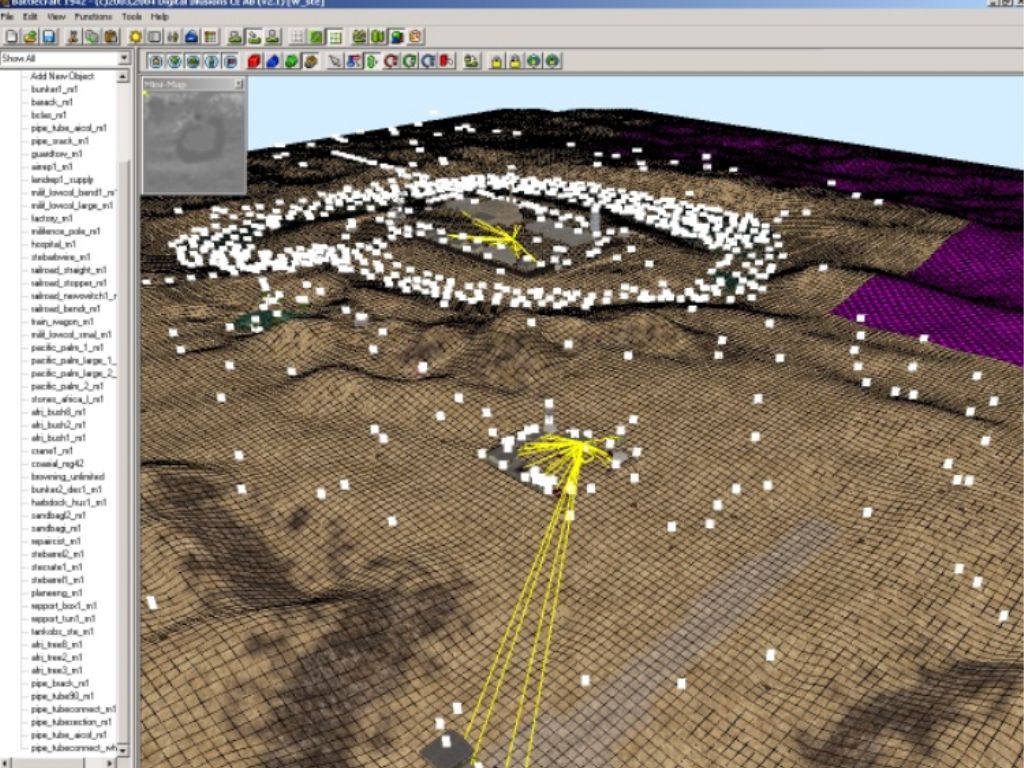Viewport: 1024px width, 768px height.
Task: Open the Functions menu
Action: (x=93, y=17)
